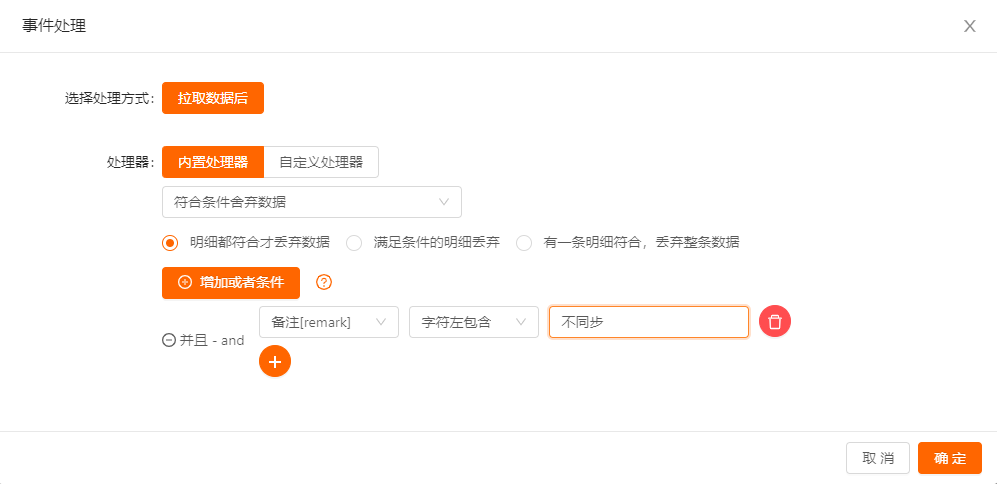This screenshot has height=484, width=997.
Task: Open the 字符左包含 operator dropdown
Action: pyautogui.click(x=473, y=322)
